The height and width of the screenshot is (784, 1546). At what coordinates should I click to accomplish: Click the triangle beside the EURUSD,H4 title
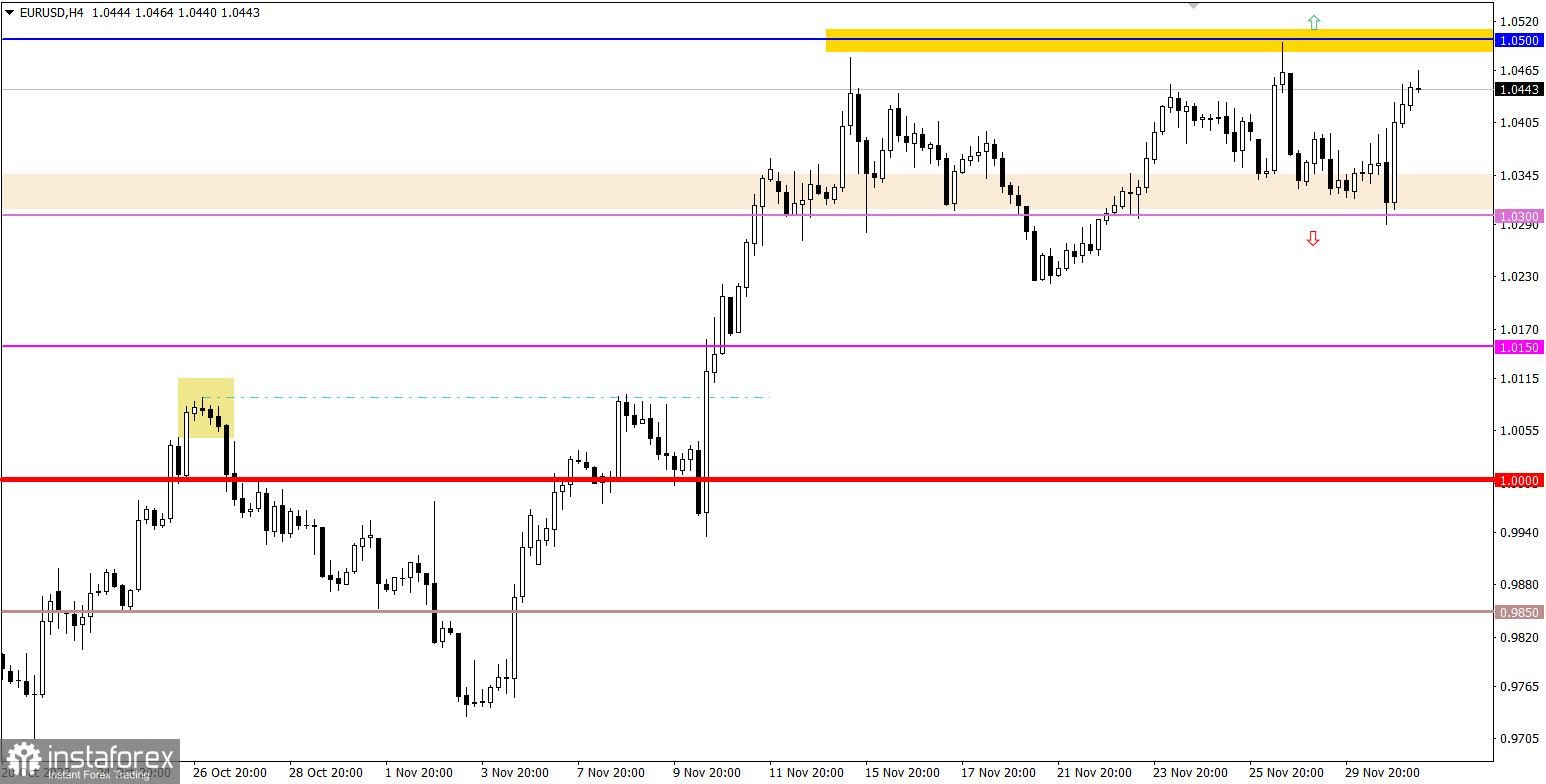[x=10, y=13]
